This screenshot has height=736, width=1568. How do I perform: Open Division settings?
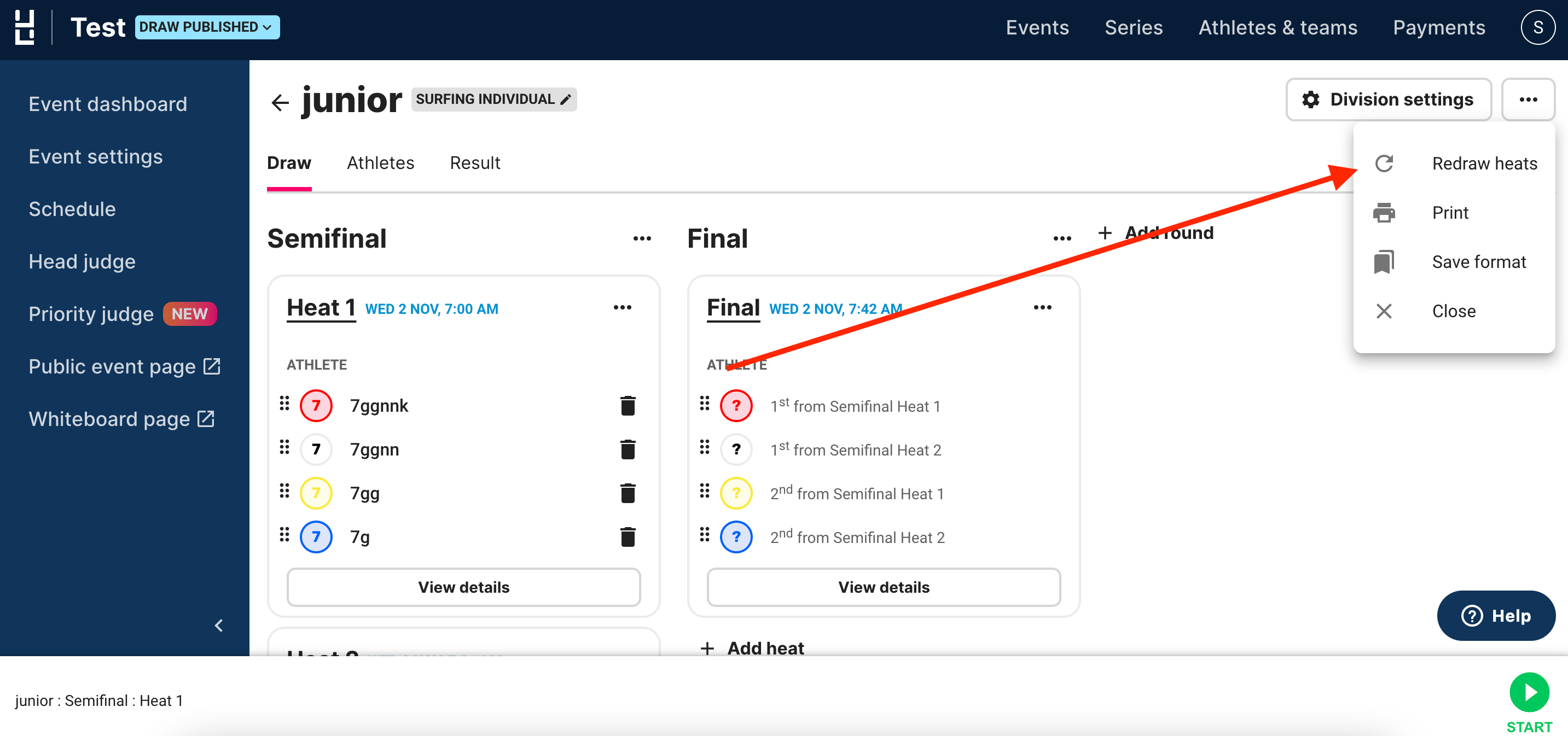(x=1388, y=99)
